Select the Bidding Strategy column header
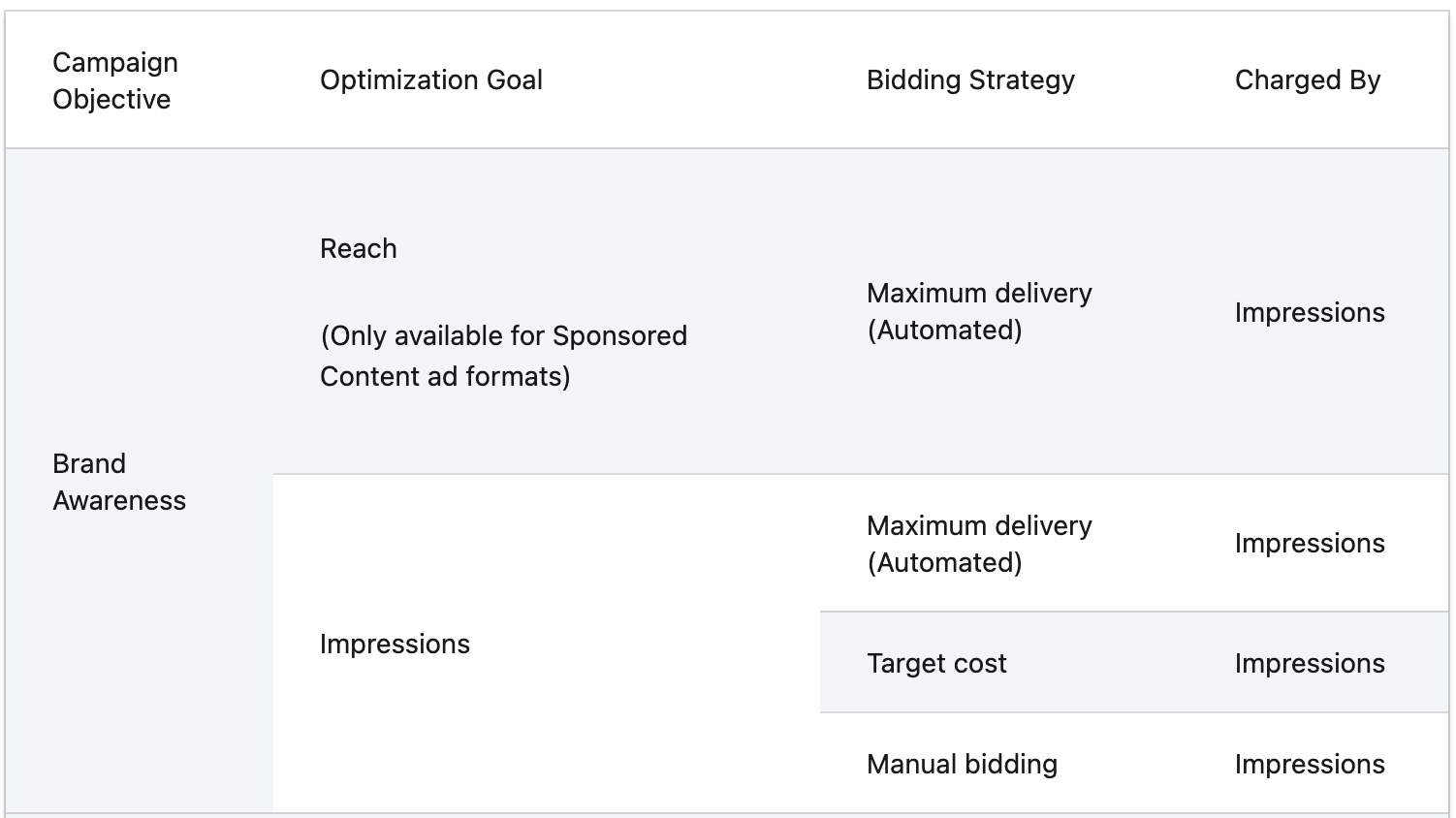 (x=970, y=80)
